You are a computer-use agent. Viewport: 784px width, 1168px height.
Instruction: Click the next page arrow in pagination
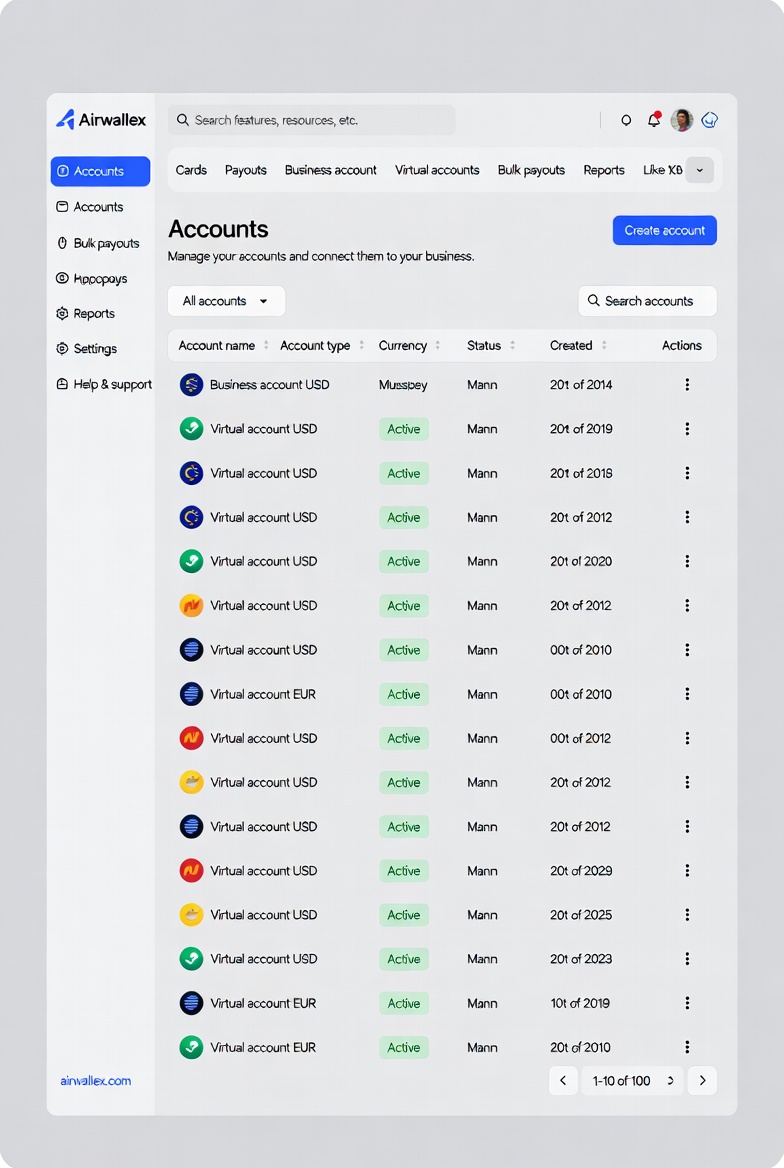[x=702, y=1081]
